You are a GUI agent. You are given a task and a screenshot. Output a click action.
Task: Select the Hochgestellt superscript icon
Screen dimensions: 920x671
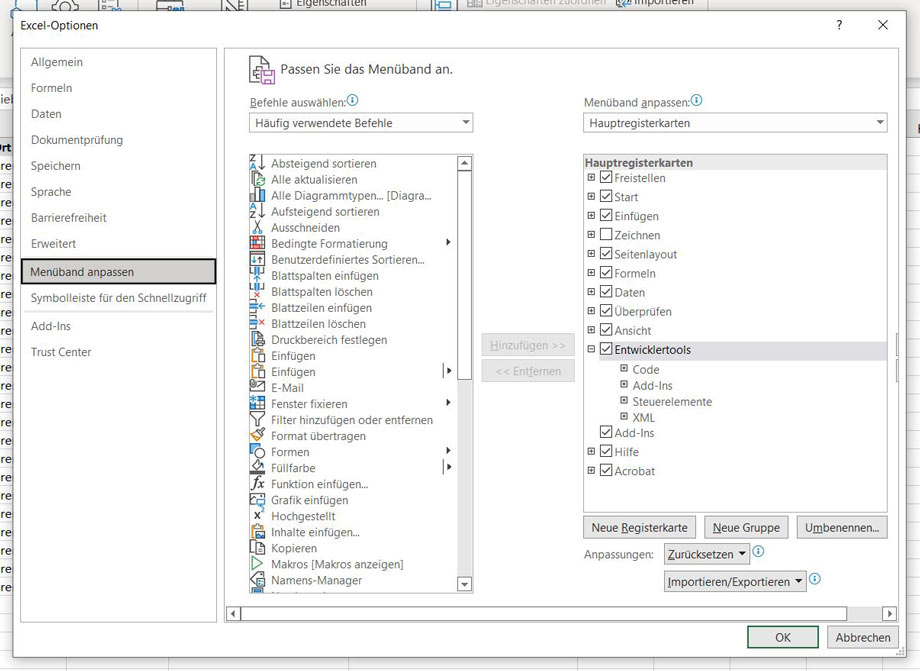point(257,516)
